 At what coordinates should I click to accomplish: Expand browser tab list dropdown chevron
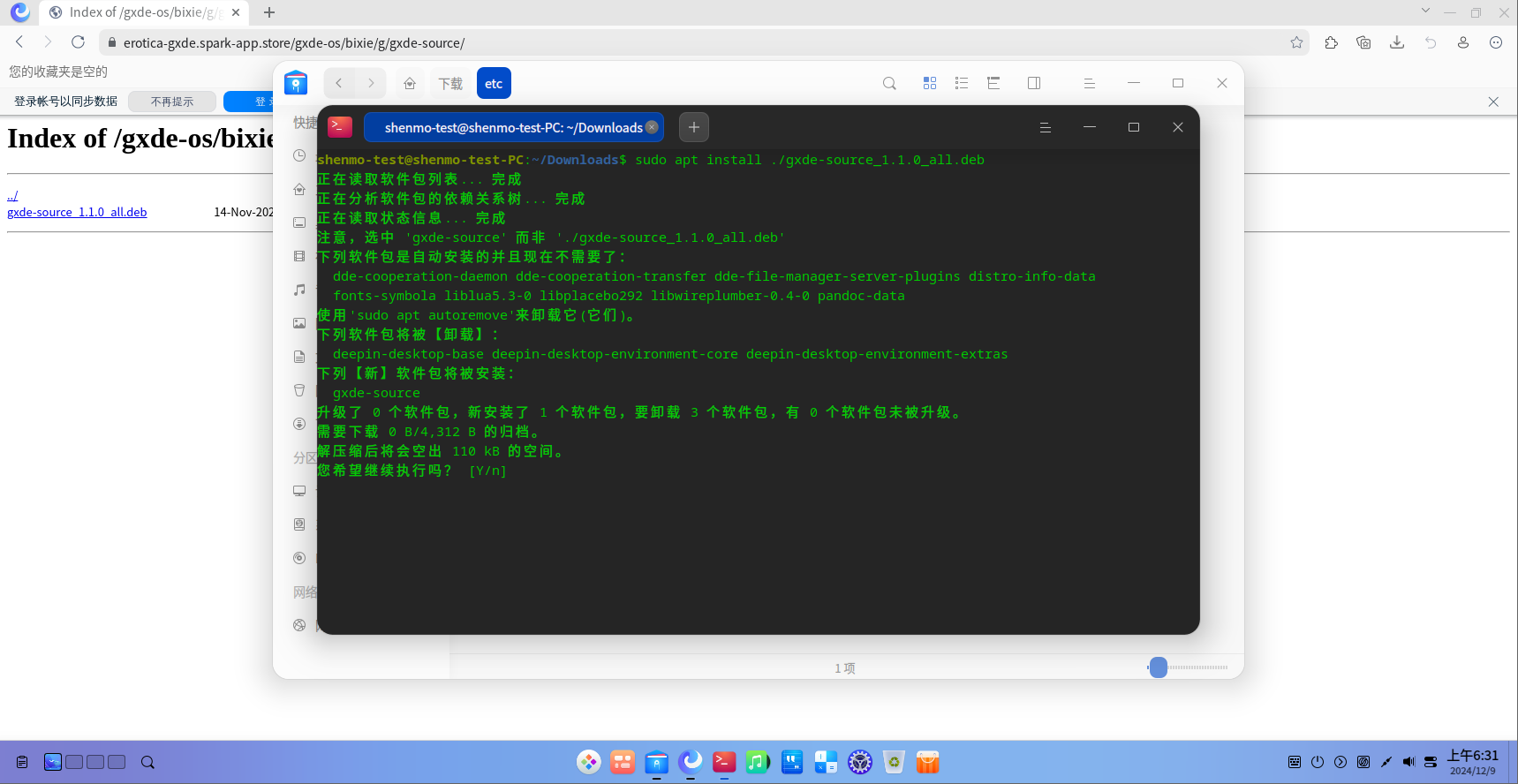pyautogui.click(x=1425, y=11)
